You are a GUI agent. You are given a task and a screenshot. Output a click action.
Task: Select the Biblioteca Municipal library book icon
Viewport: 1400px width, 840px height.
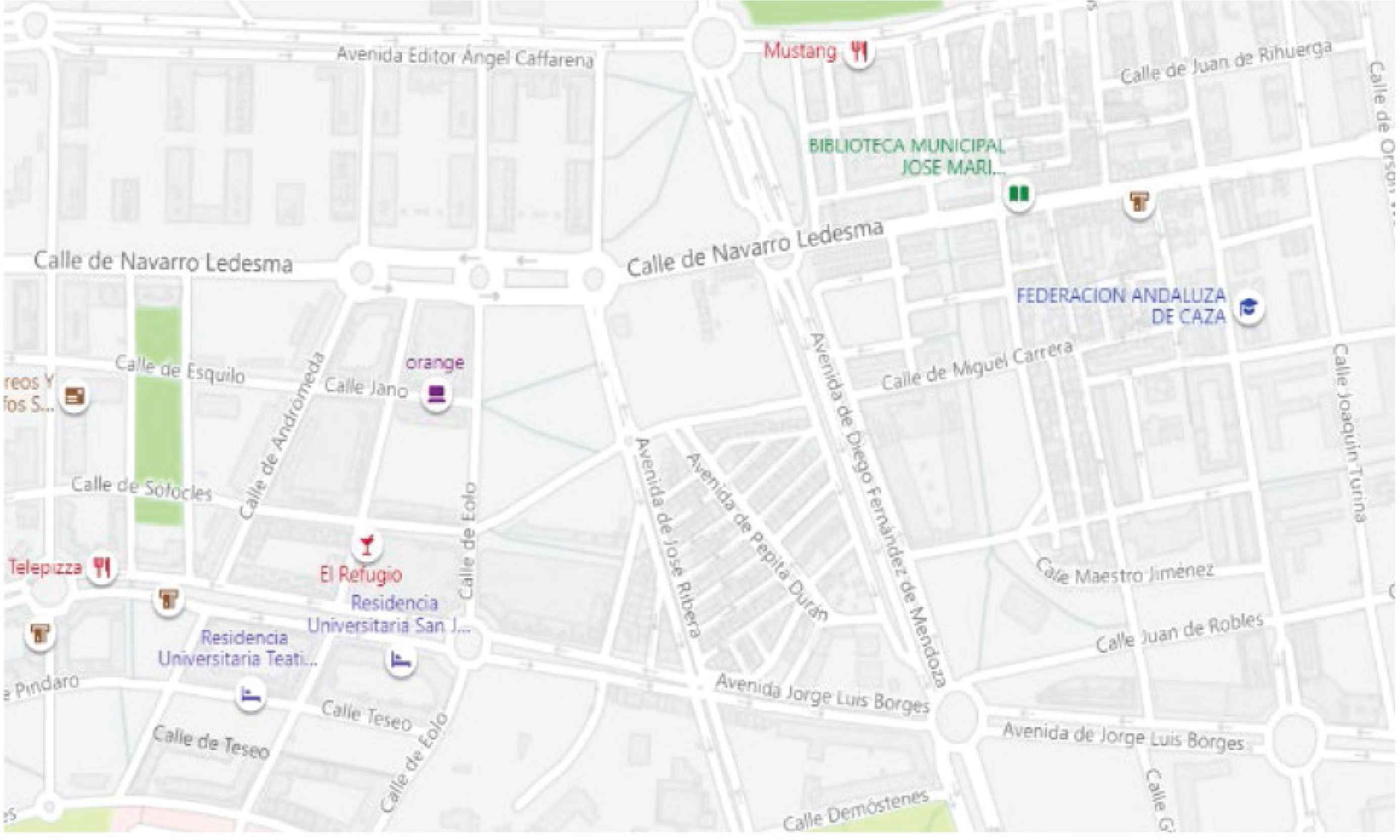tap(1019, 195)
